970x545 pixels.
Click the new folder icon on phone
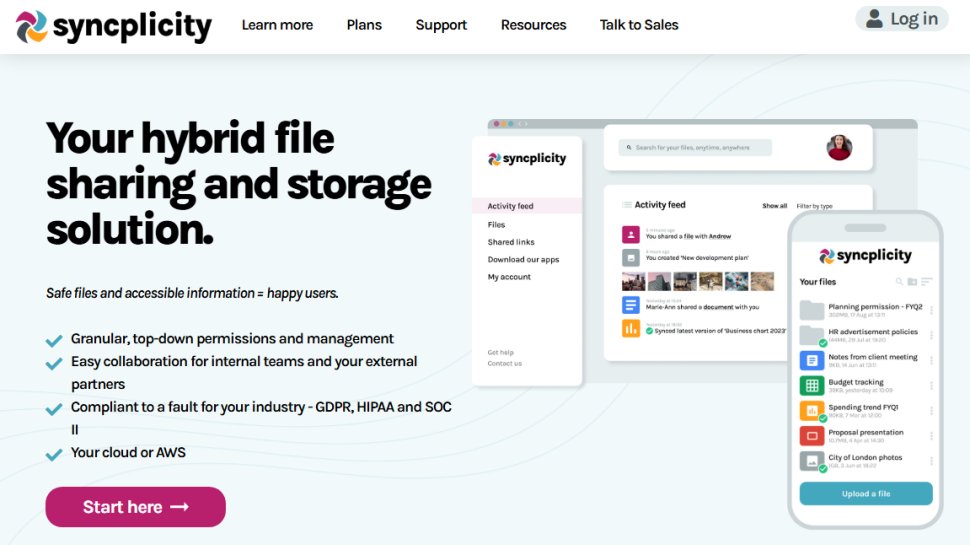(x=912, y=281)
